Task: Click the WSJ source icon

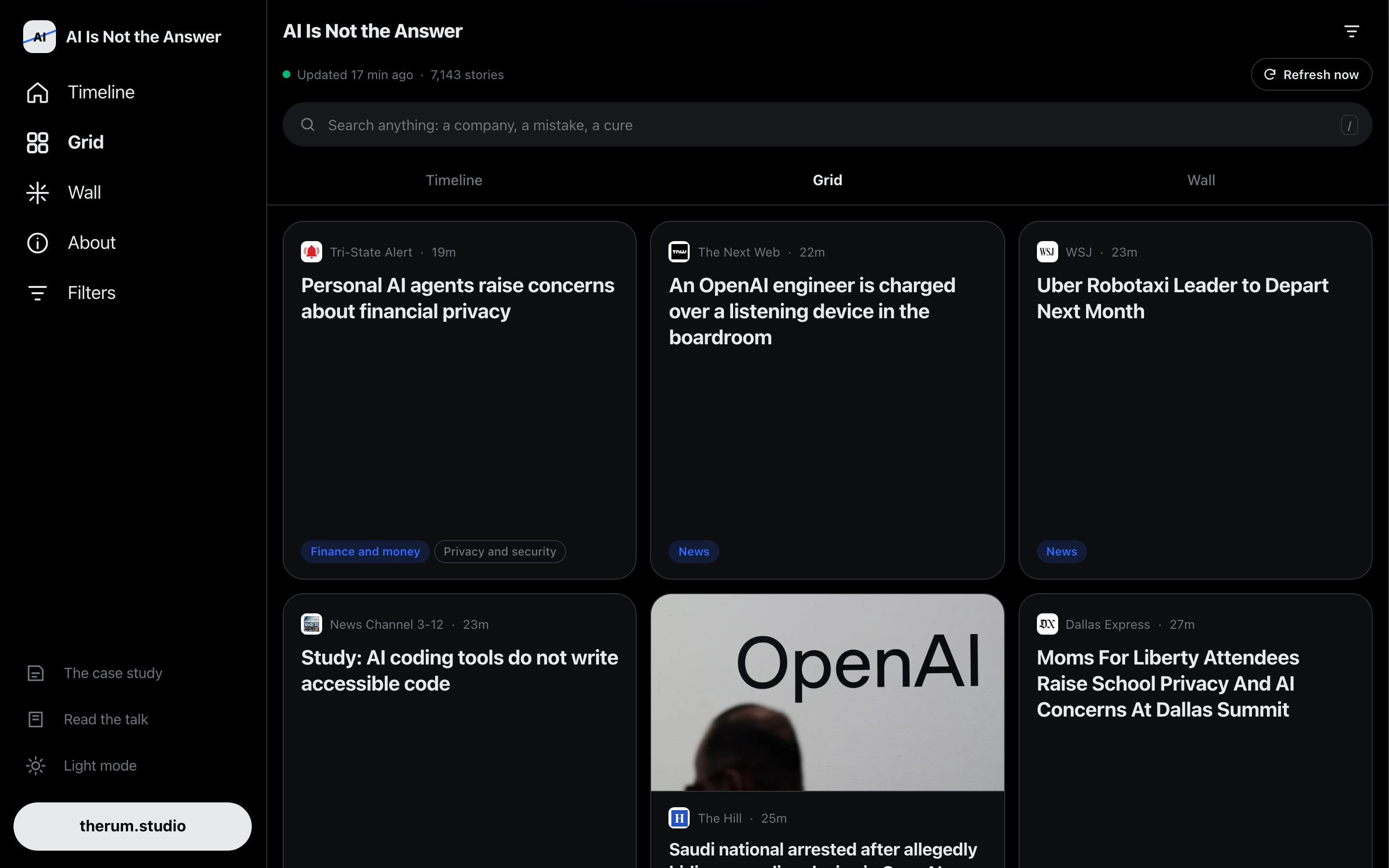Action: [1047, 252]
